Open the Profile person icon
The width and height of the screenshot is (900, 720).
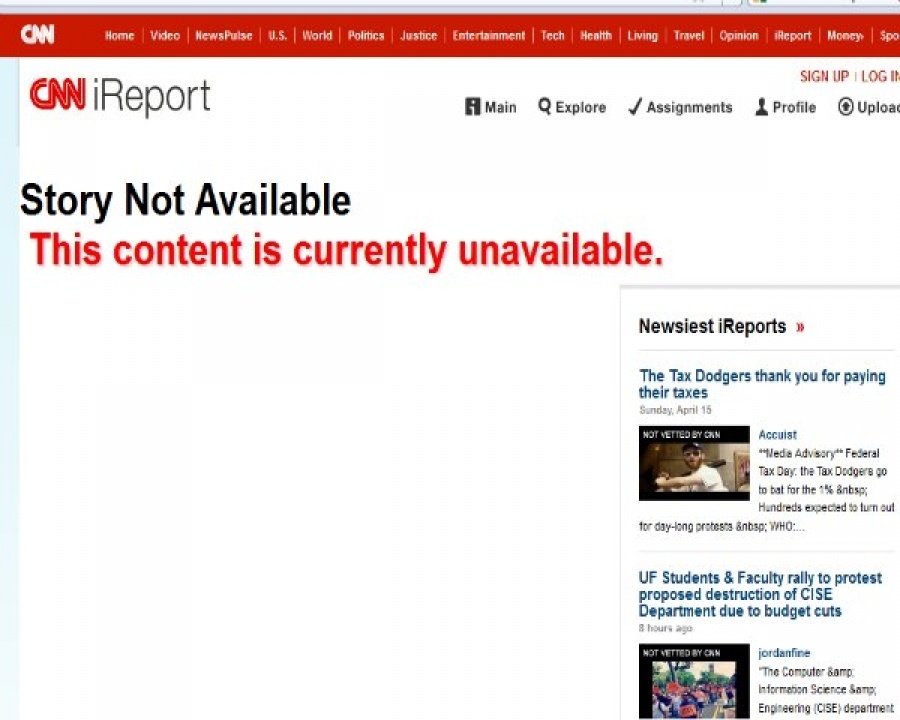761,107
